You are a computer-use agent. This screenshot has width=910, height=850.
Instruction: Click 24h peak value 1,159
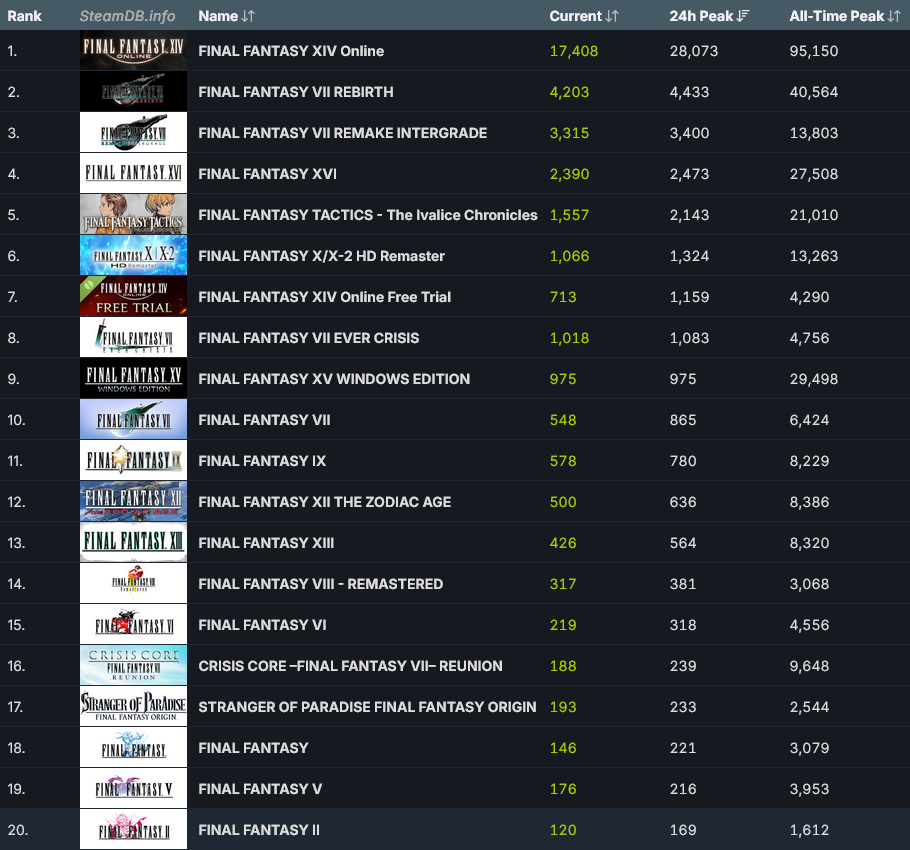689,297
